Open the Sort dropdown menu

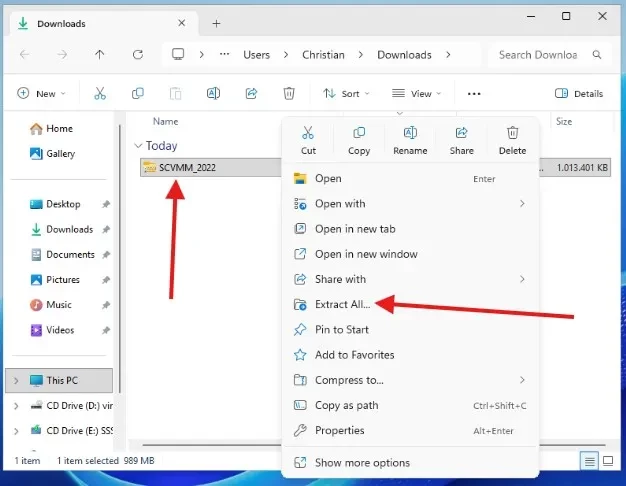click(346, 93)
